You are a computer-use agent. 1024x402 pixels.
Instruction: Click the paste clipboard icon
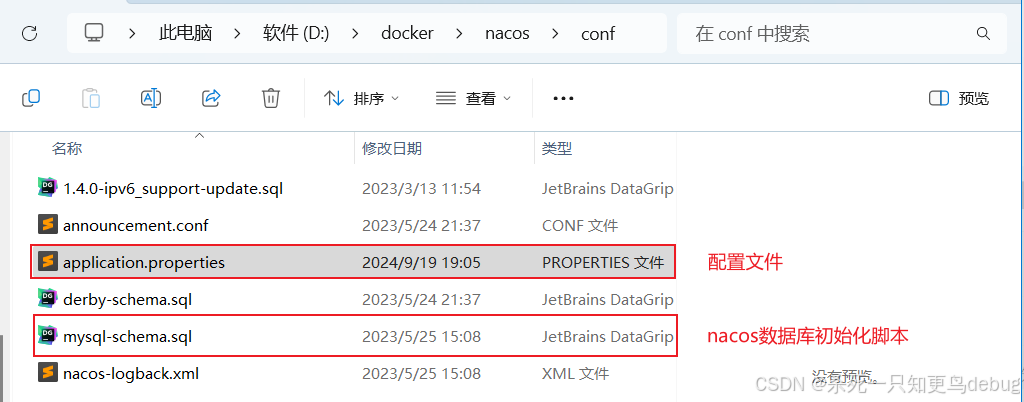tap(91, 99)
